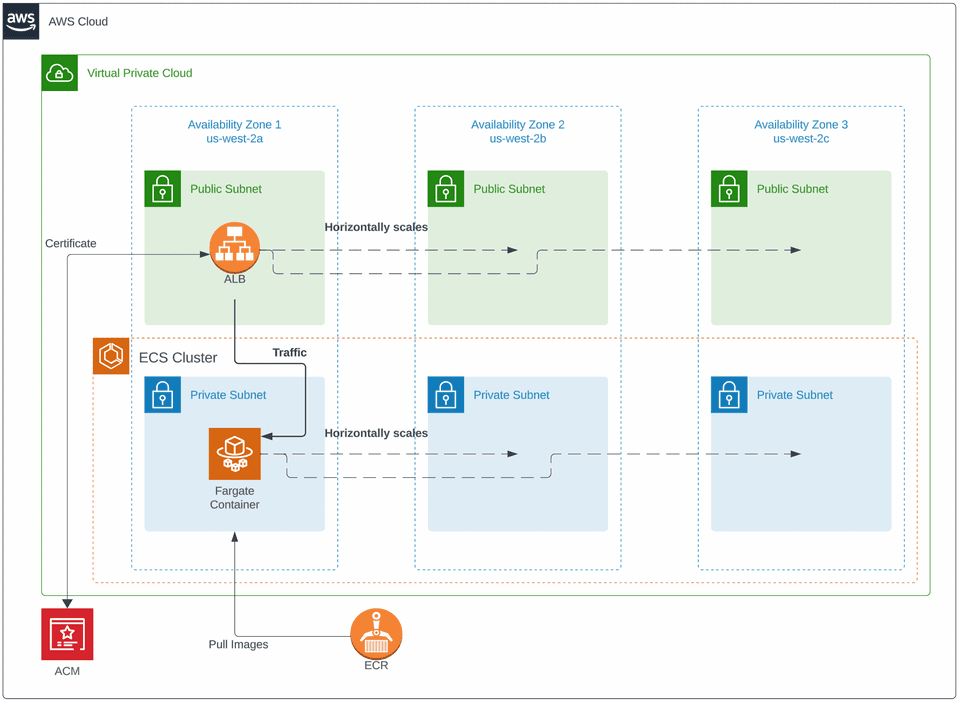Image resolution: width=960 pixels, height=702 pixels.
Task: Click Public Subnet text in Availability Zone 2
Action: coord(509,189)
